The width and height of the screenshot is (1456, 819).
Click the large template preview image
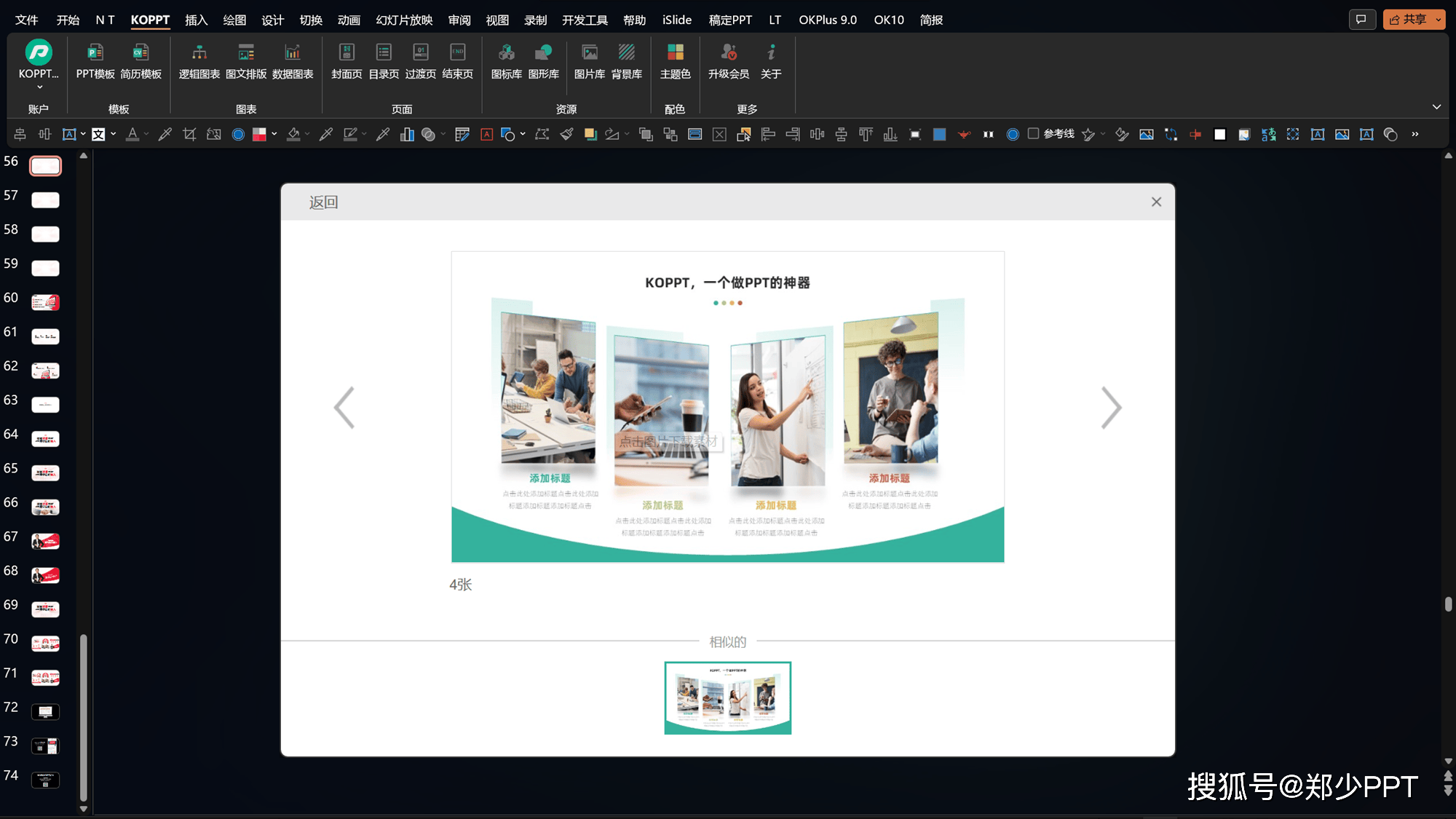click(x=727, y=407)
